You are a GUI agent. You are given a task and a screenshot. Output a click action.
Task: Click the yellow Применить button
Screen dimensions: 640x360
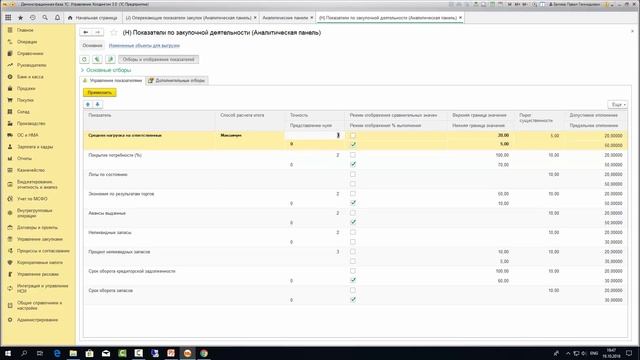100,93
